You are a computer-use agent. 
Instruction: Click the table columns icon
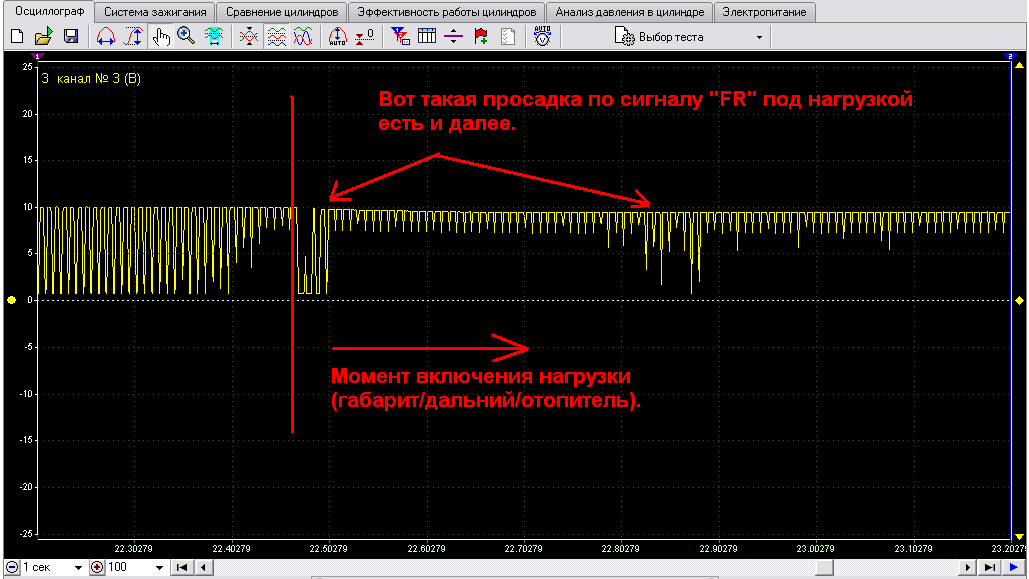tap(427, 36)
